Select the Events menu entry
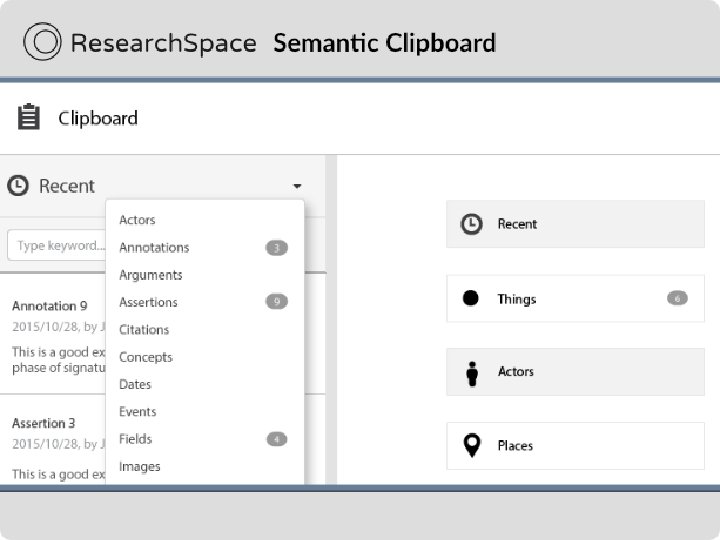This screenshot has height=540, width=720. [138, 412]
